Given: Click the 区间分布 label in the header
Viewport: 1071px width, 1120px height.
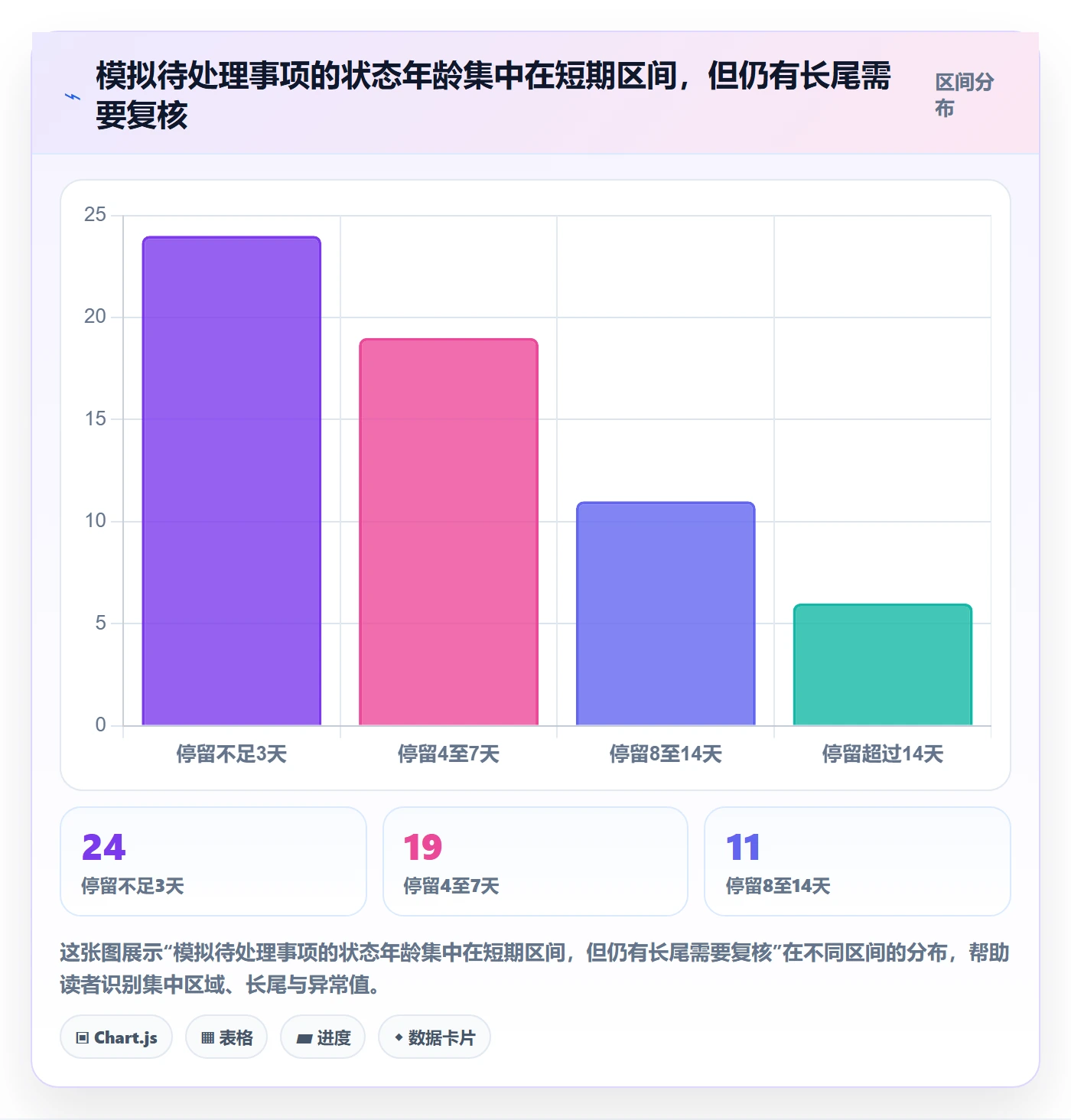Looking at the screenshot, I should click(x=965, y=95).
